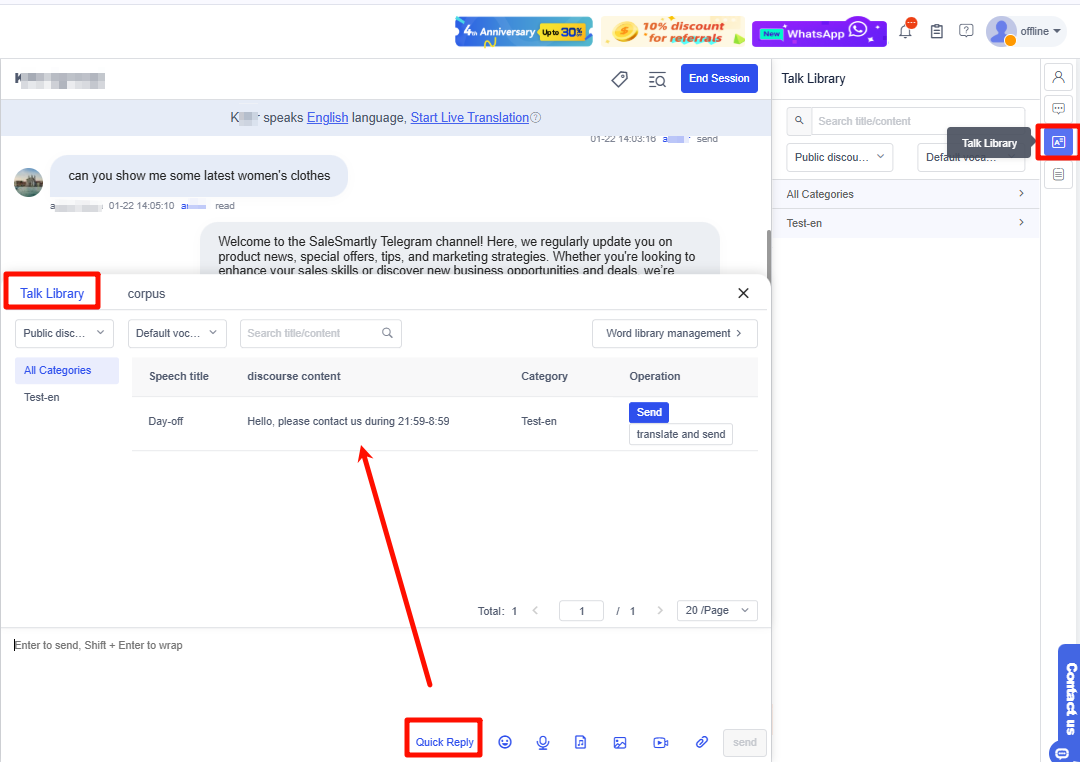1080x762 pixels.
Task: Open the 20 /Page pagination dropdown
Action: [717, 610]
